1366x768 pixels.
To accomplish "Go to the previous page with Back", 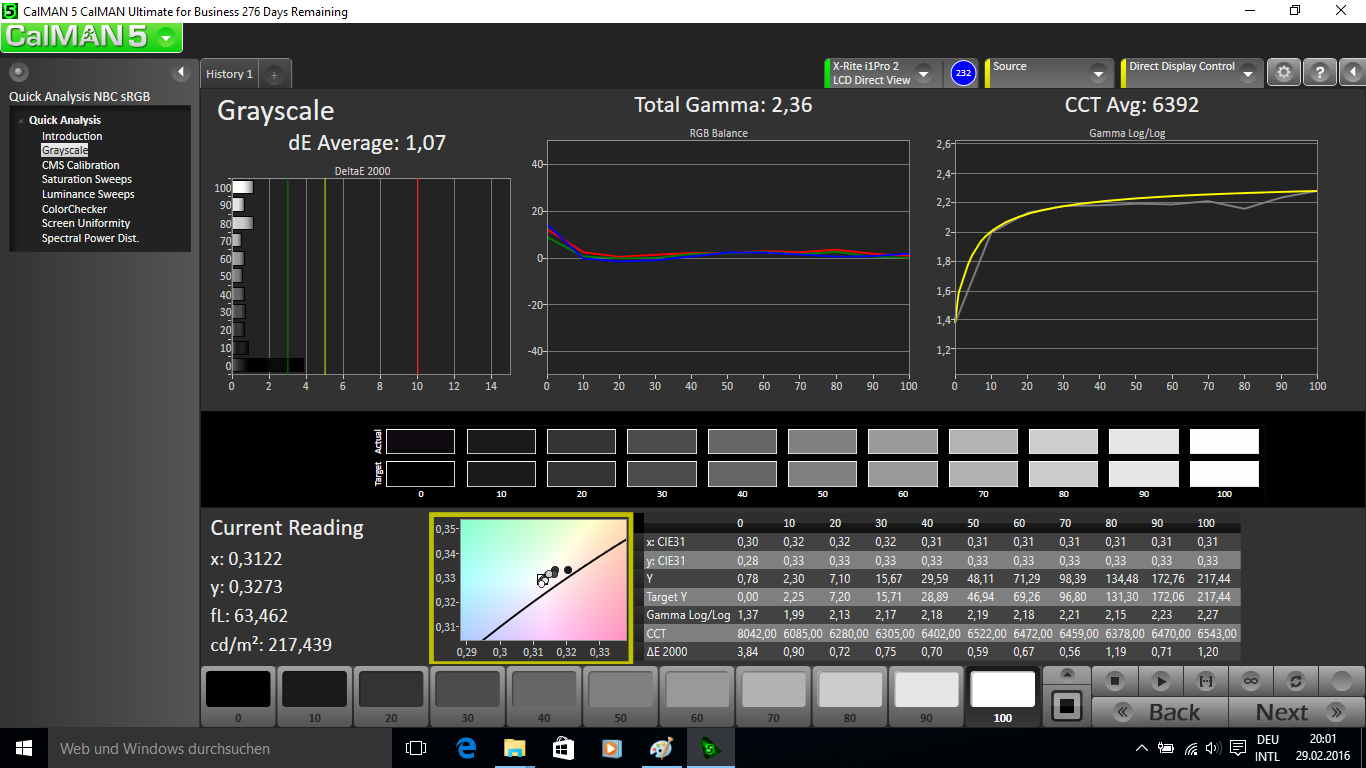I will (1160, 712).
